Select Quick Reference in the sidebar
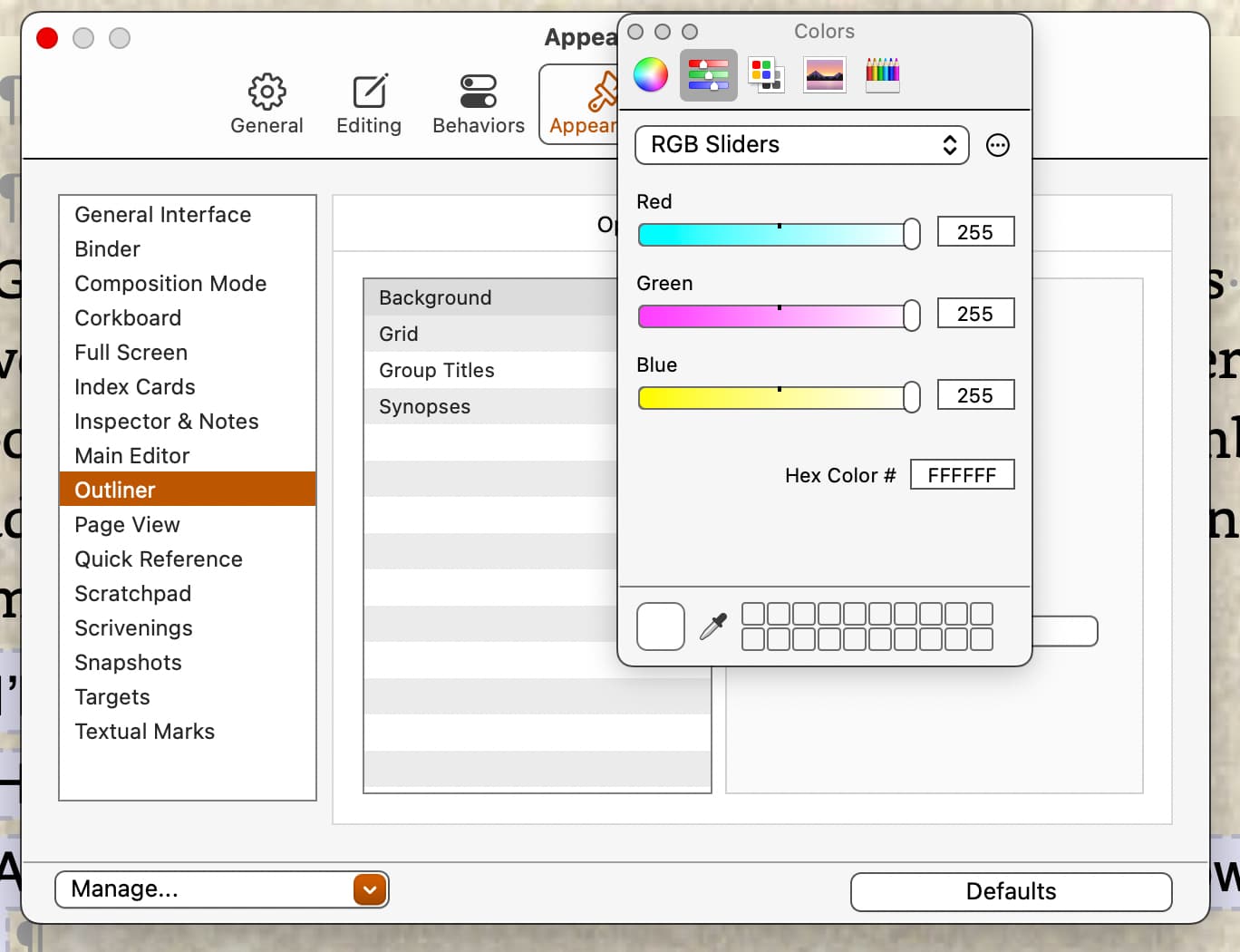The width and height of the screenshot is (1240, 952). point(188,559)
